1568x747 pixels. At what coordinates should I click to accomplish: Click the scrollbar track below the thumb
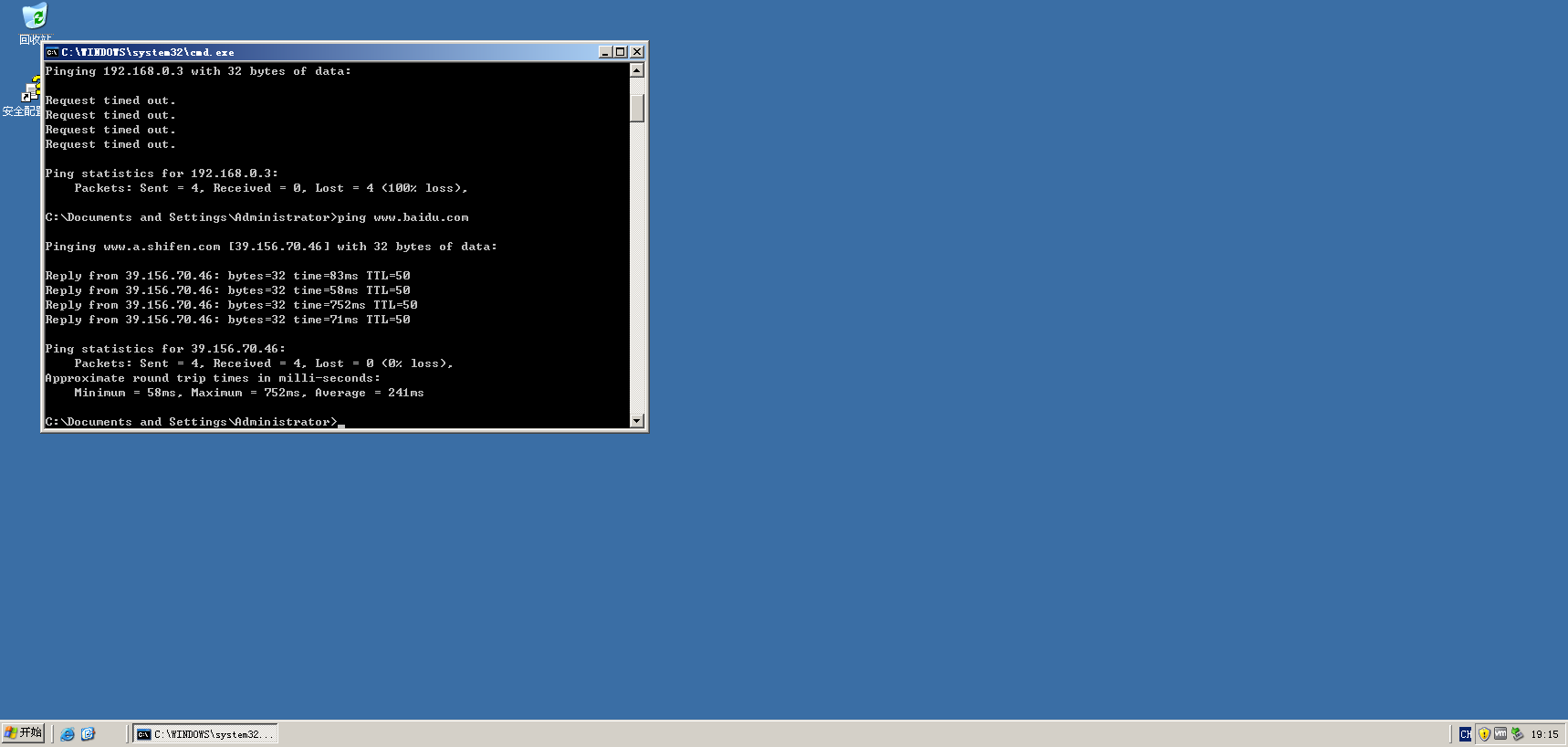point(637,274)
